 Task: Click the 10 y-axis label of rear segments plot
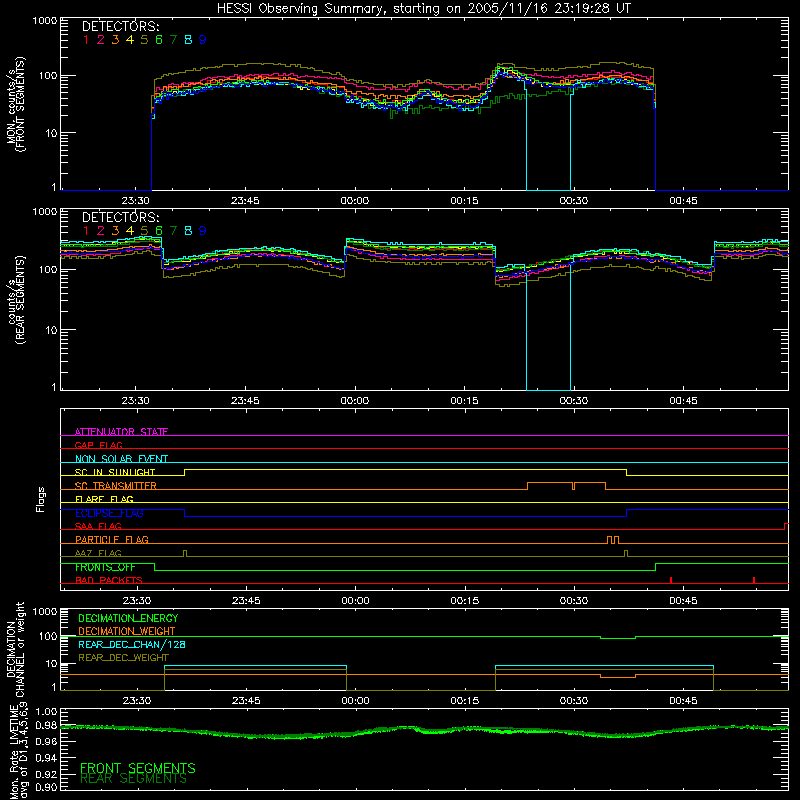[x=51, y=330]
